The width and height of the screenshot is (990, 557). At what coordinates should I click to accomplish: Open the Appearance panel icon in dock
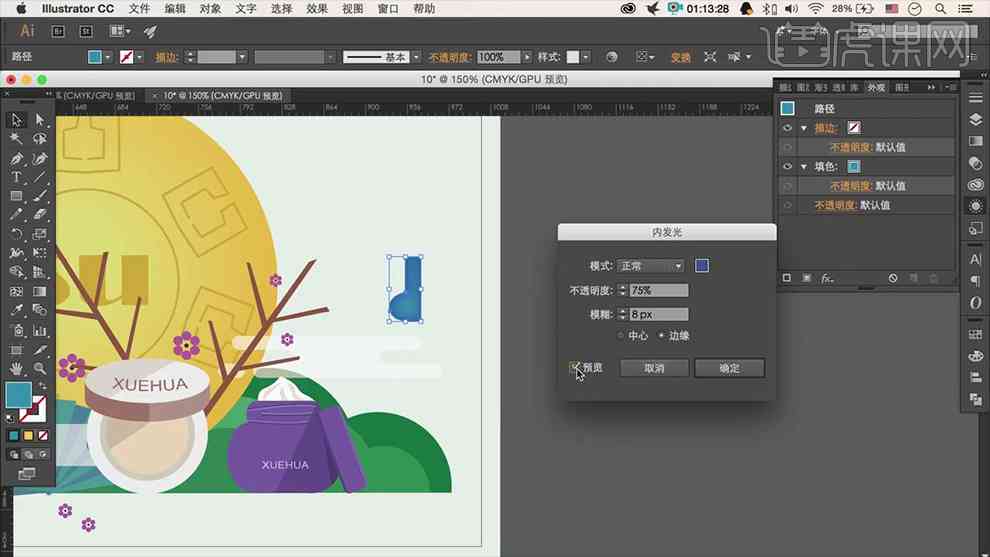point(975,206)
